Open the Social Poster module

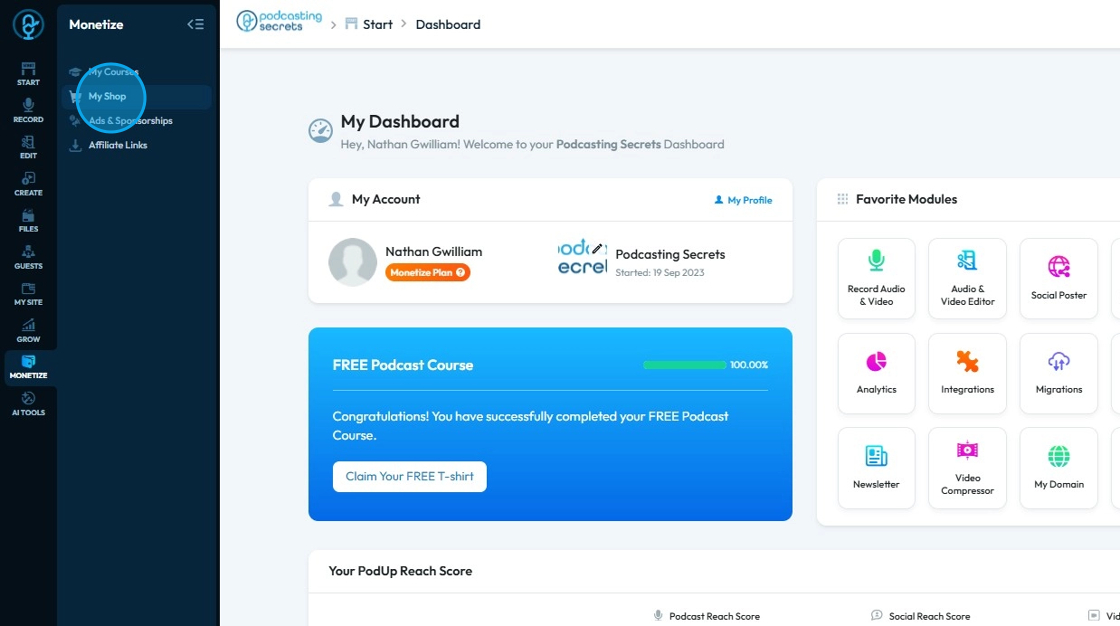point(1059,279)
